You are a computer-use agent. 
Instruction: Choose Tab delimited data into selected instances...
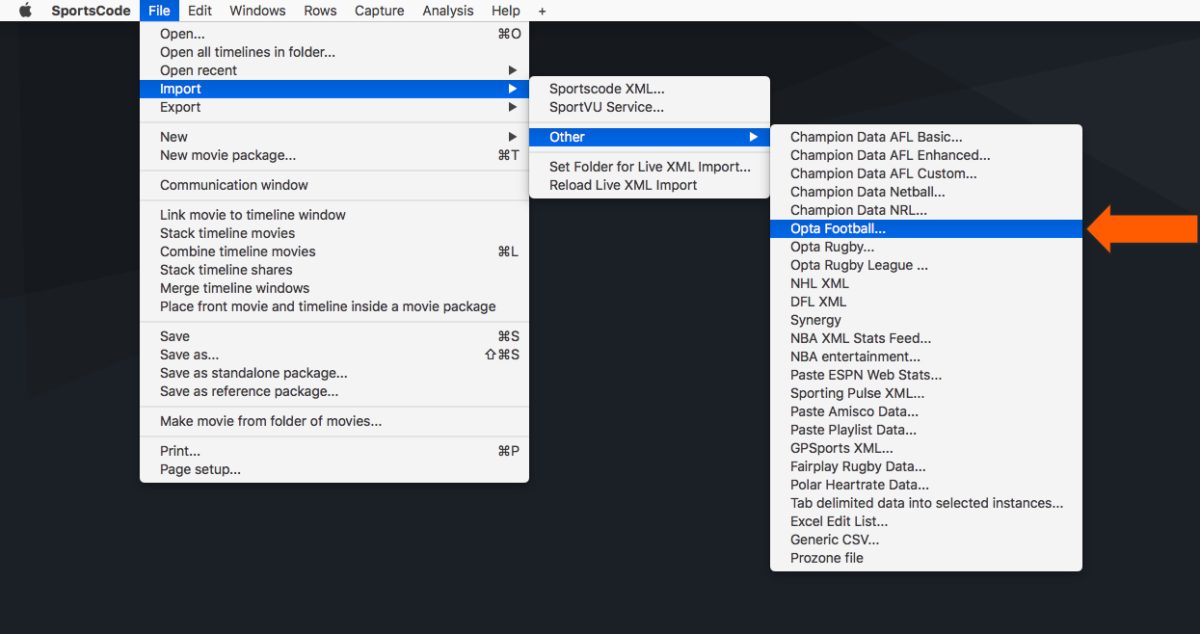(926, 503)
